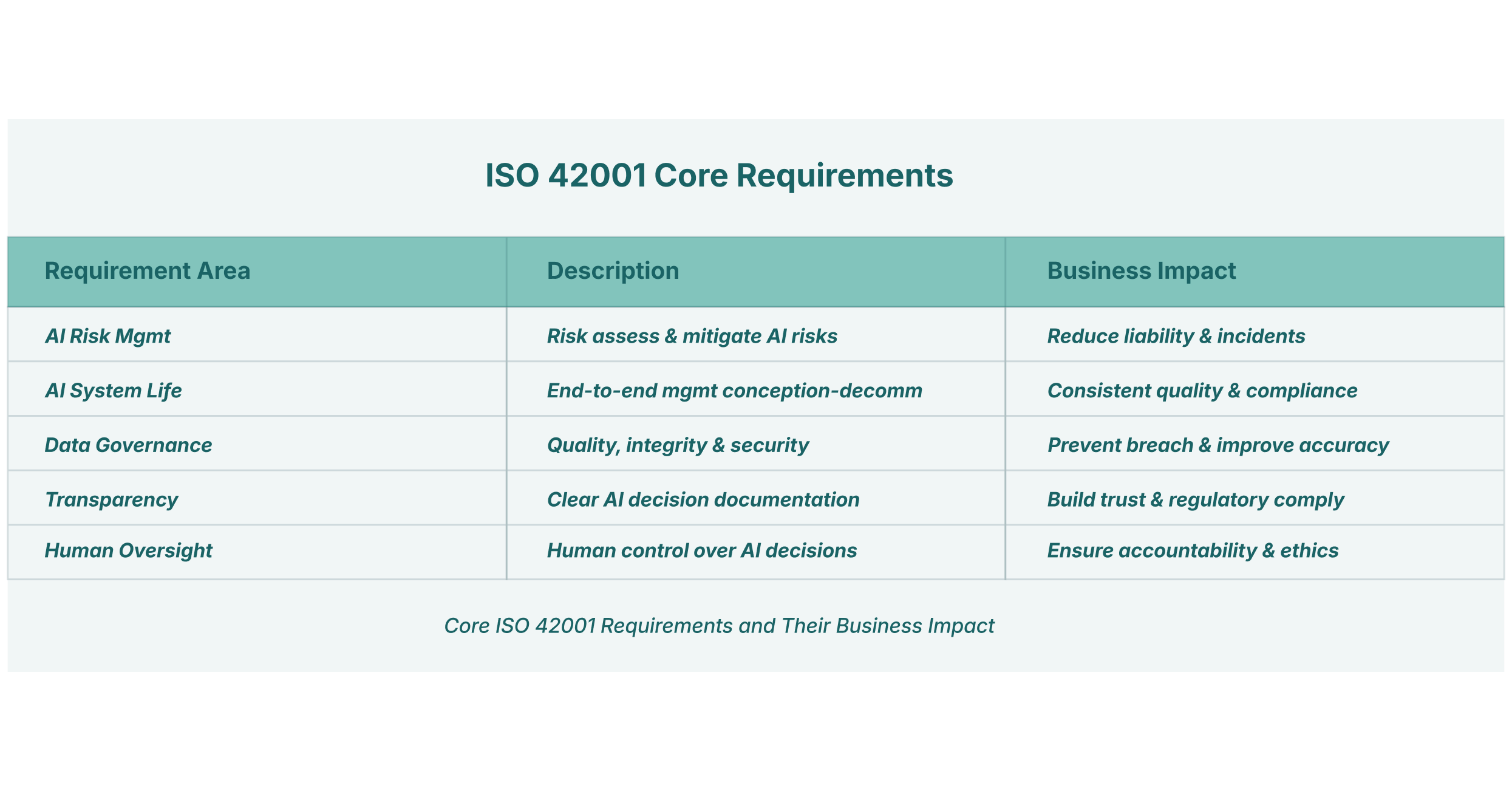Click the Human Oversight row label
The height and width of the screenshot is (791, 1512).
[x=129, y=550]
